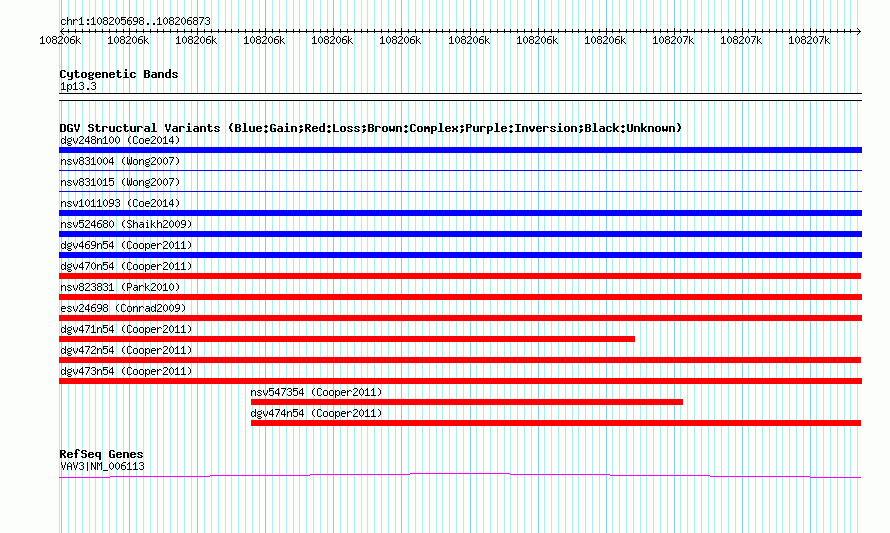Click the chr1:108205698..108206873 region label

[135, 22]
